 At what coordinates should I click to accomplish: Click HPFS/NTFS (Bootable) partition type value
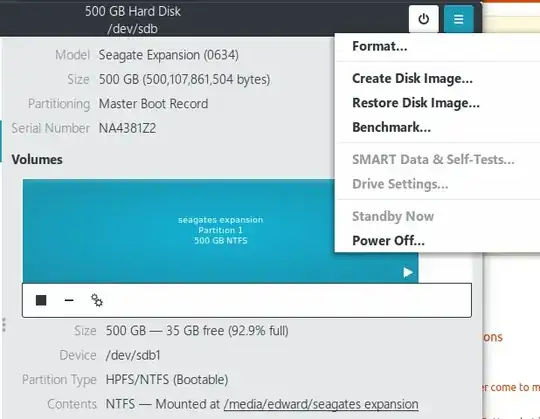(x=167, y=380)
